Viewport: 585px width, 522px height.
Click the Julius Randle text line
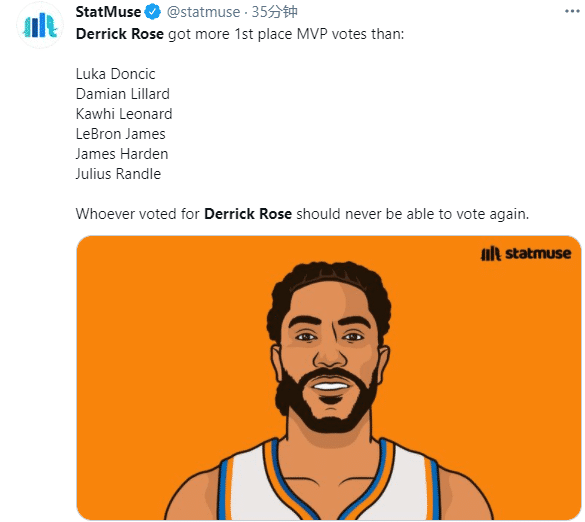tap(118, 174)
